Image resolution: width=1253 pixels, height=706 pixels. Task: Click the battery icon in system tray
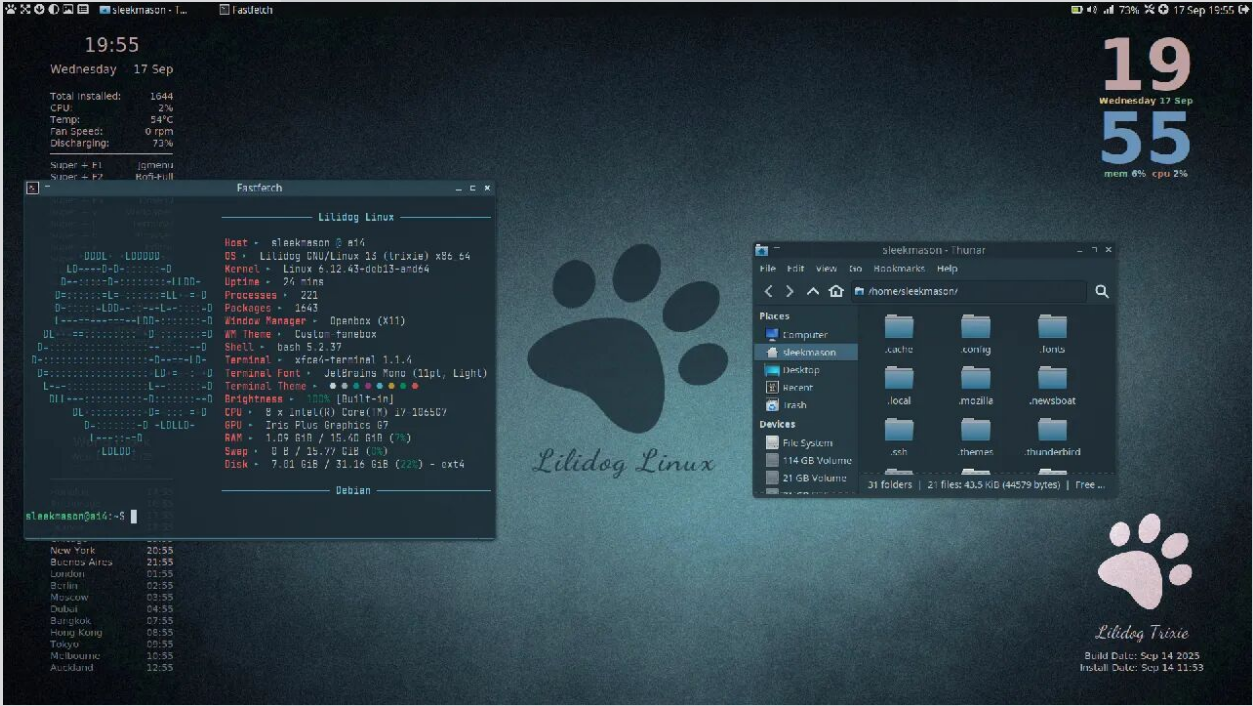click(1077, 9)
